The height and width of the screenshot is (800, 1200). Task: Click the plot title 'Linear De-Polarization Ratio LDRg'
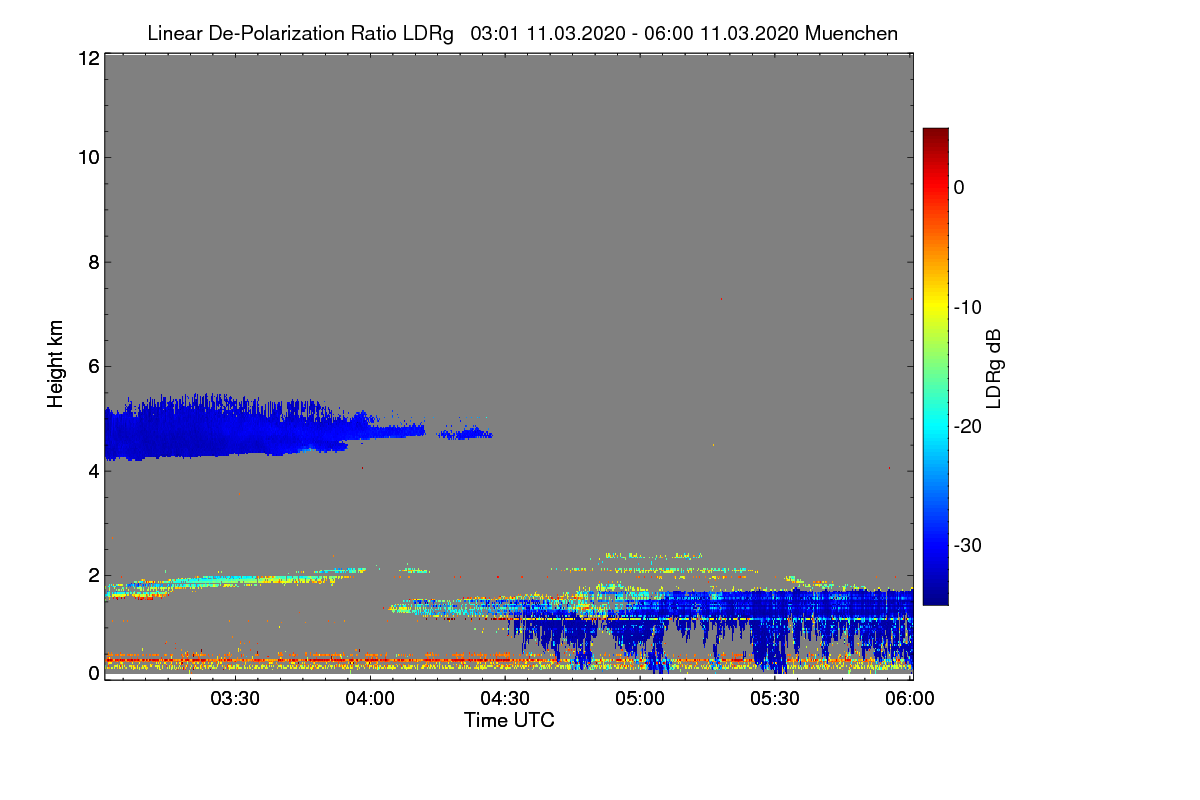(300, 34)
